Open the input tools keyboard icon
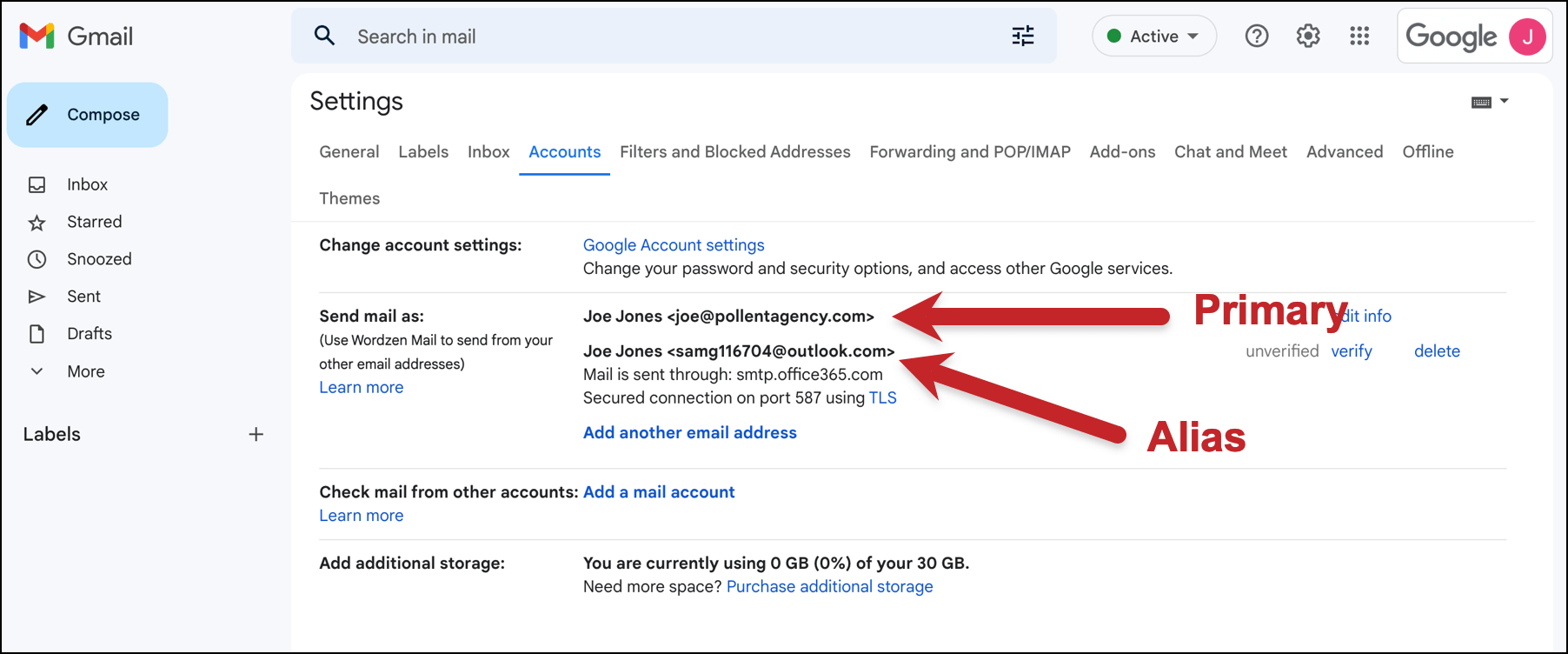This screenshot has width=1568, height=654. 1481,103
